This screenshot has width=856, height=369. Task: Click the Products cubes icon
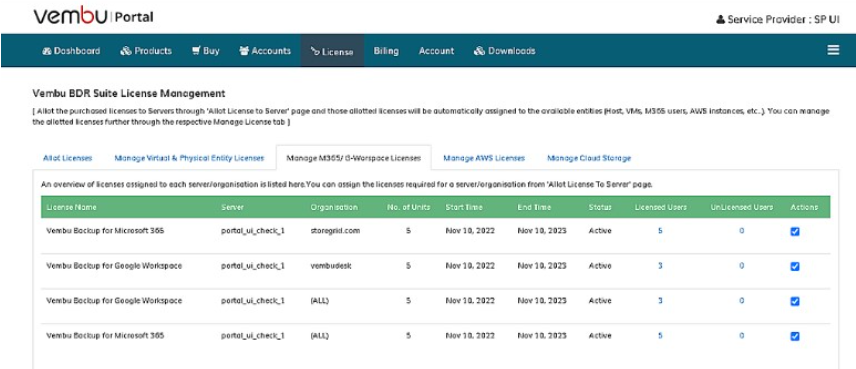pyautogui.click(x=126, y=51)
